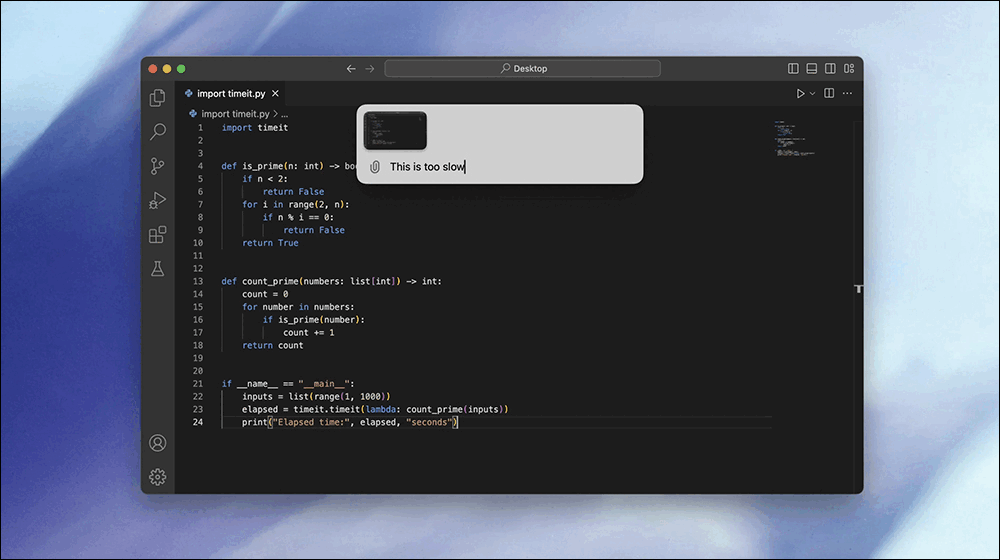Split the editor to the right

(x=828, y=94)
